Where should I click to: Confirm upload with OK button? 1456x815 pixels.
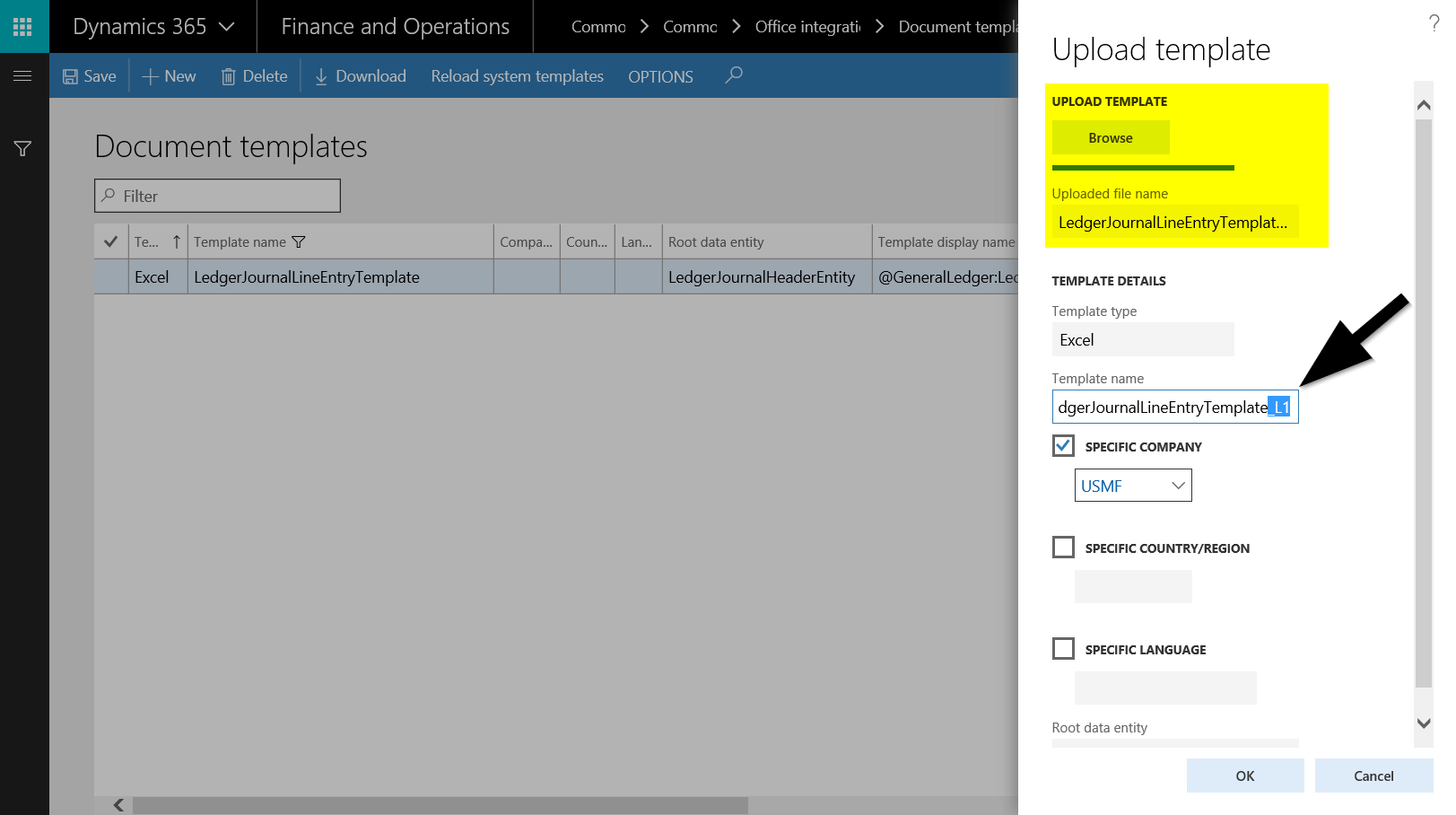(x=1244, y=776)
